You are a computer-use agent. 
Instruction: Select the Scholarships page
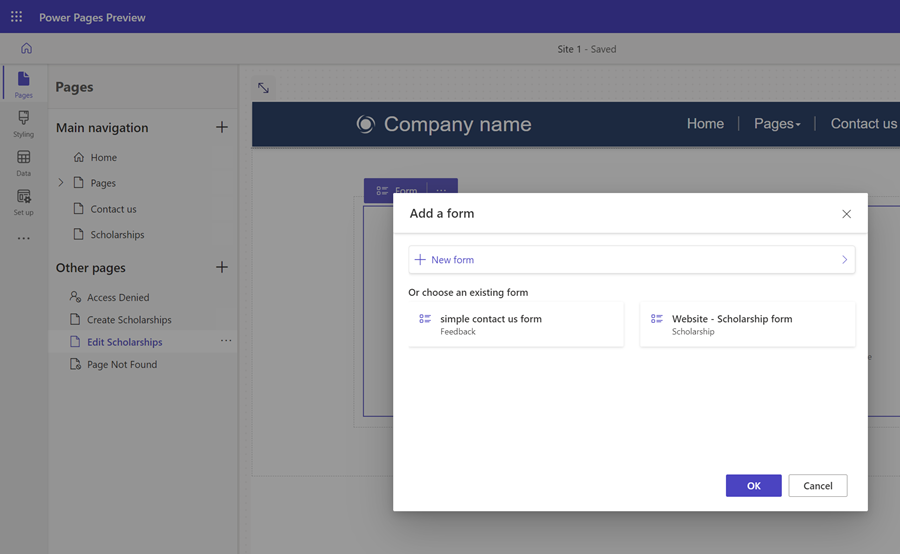(x=117, y=235)
